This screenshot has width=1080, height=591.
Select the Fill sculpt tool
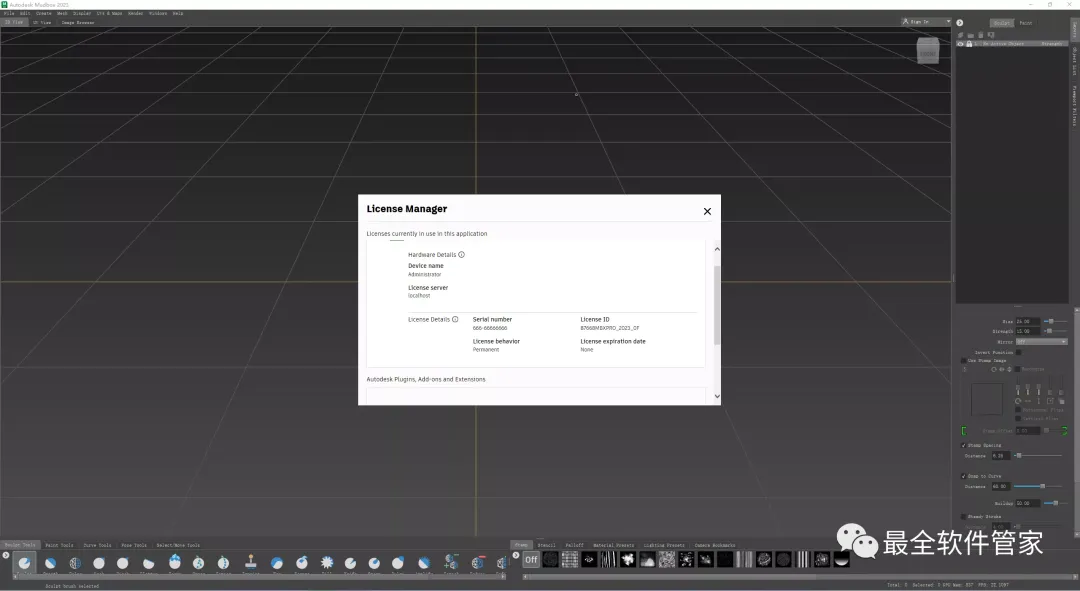point(327,563)
